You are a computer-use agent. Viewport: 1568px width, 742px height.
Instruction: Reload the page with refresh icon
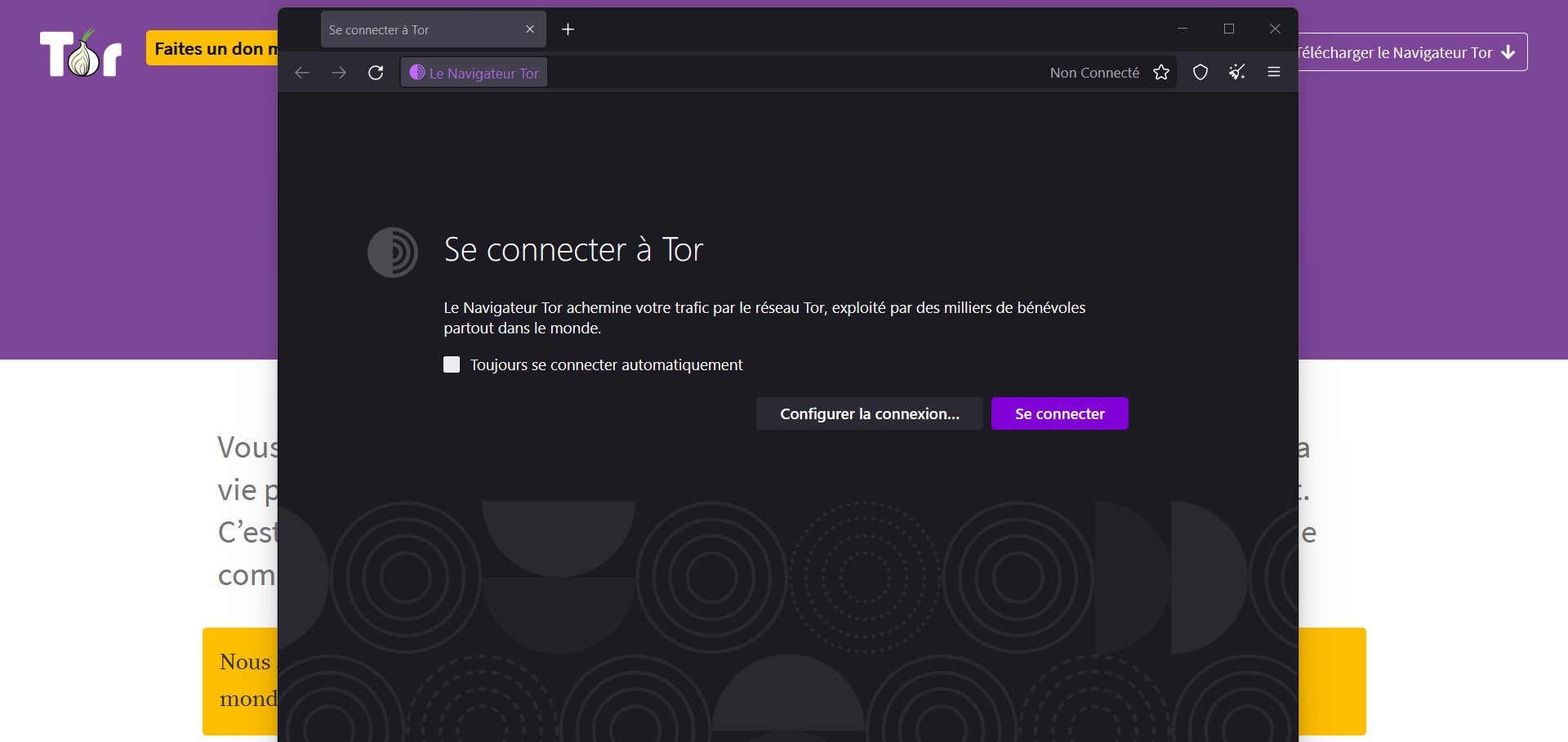coord(376,73)
